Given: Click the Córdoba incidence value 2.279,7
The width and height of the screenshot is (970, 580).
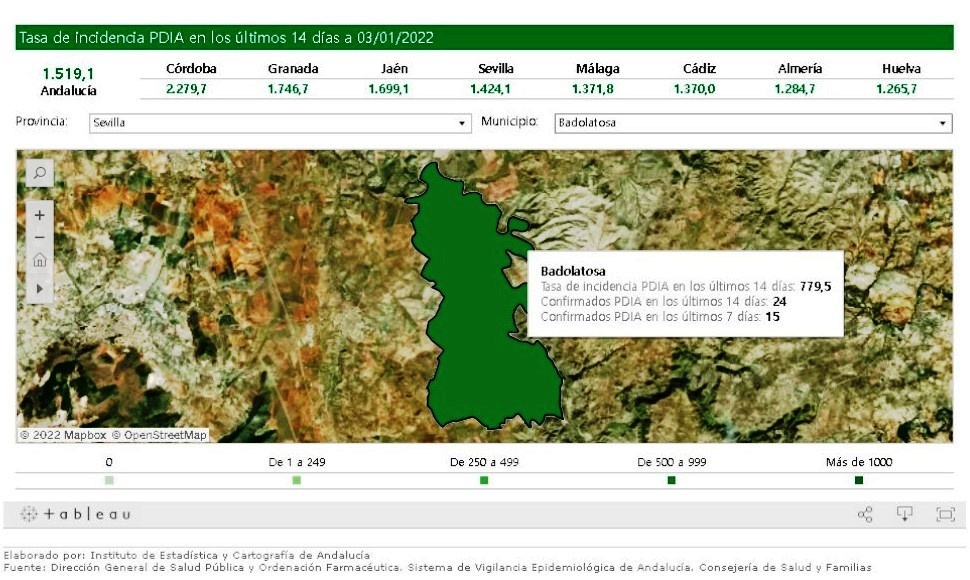Looking at the screenshot, I should 191,89.
